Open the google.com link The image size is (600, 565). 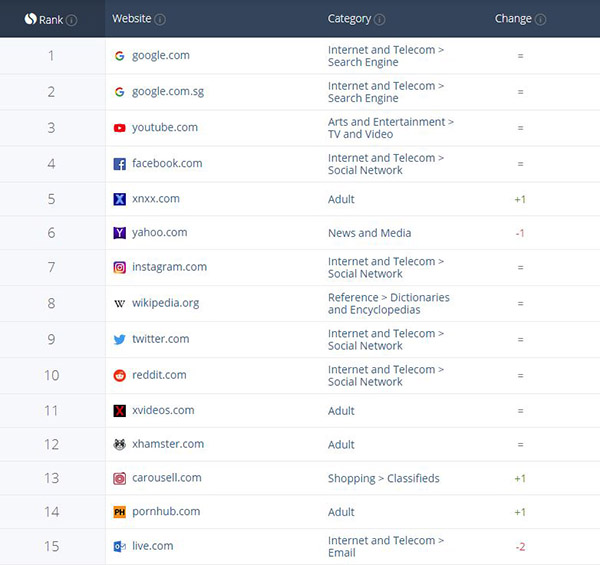(x=161, y=55)
